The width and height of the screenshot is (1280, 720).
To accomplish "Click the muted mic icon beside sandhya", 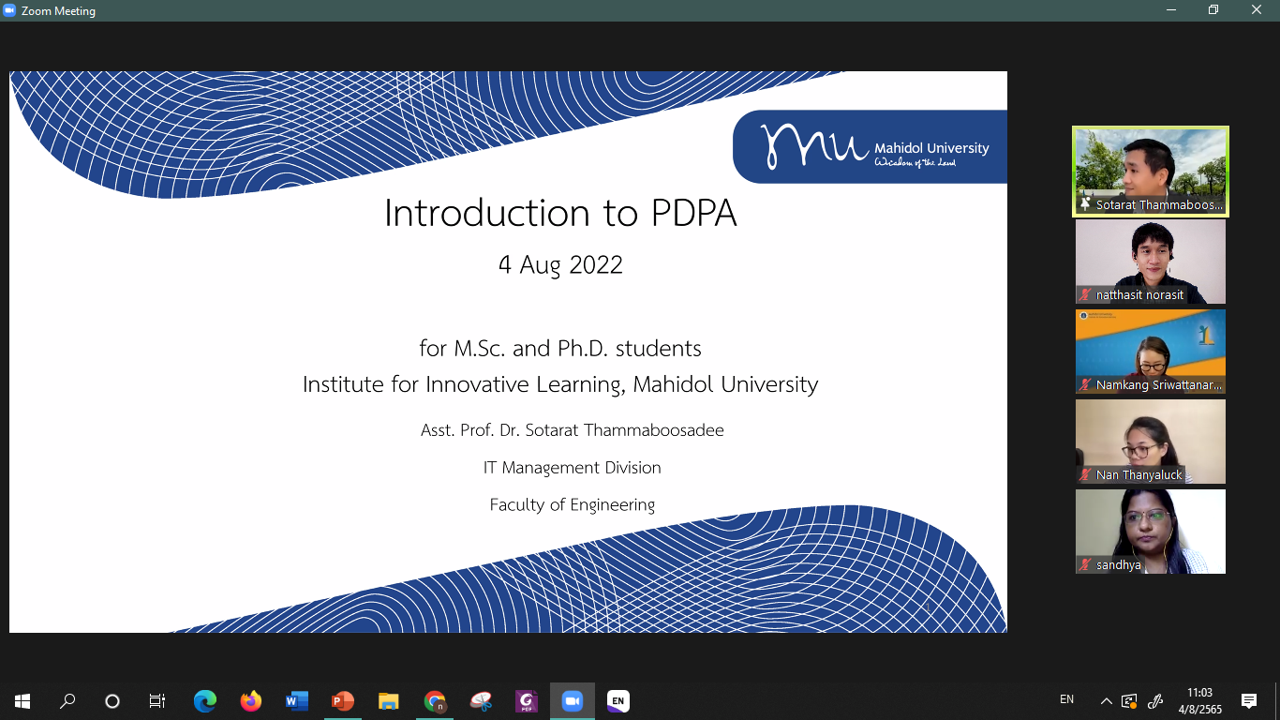I will [1085, 565].
